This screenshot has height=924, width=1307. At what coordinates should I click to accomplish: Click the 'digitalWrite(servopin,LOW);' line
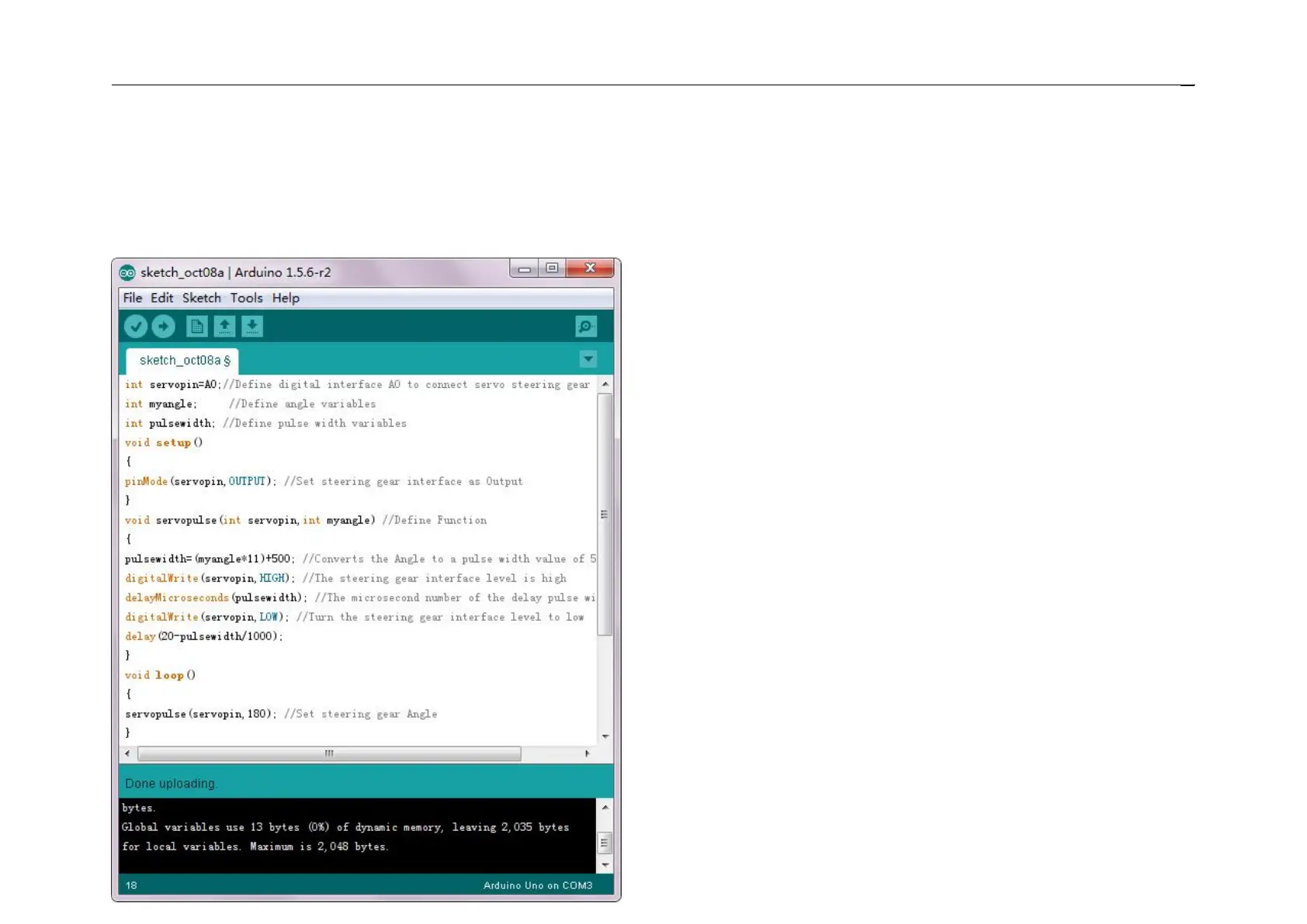click(355, 618)
